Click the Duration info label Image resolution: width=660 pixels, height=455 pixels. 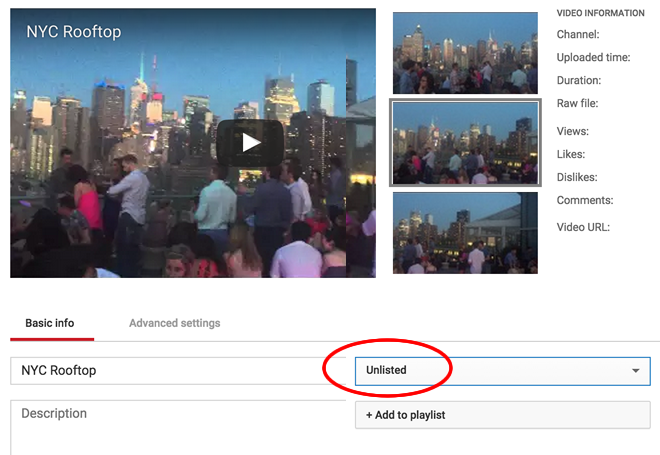tap(579, 81)
